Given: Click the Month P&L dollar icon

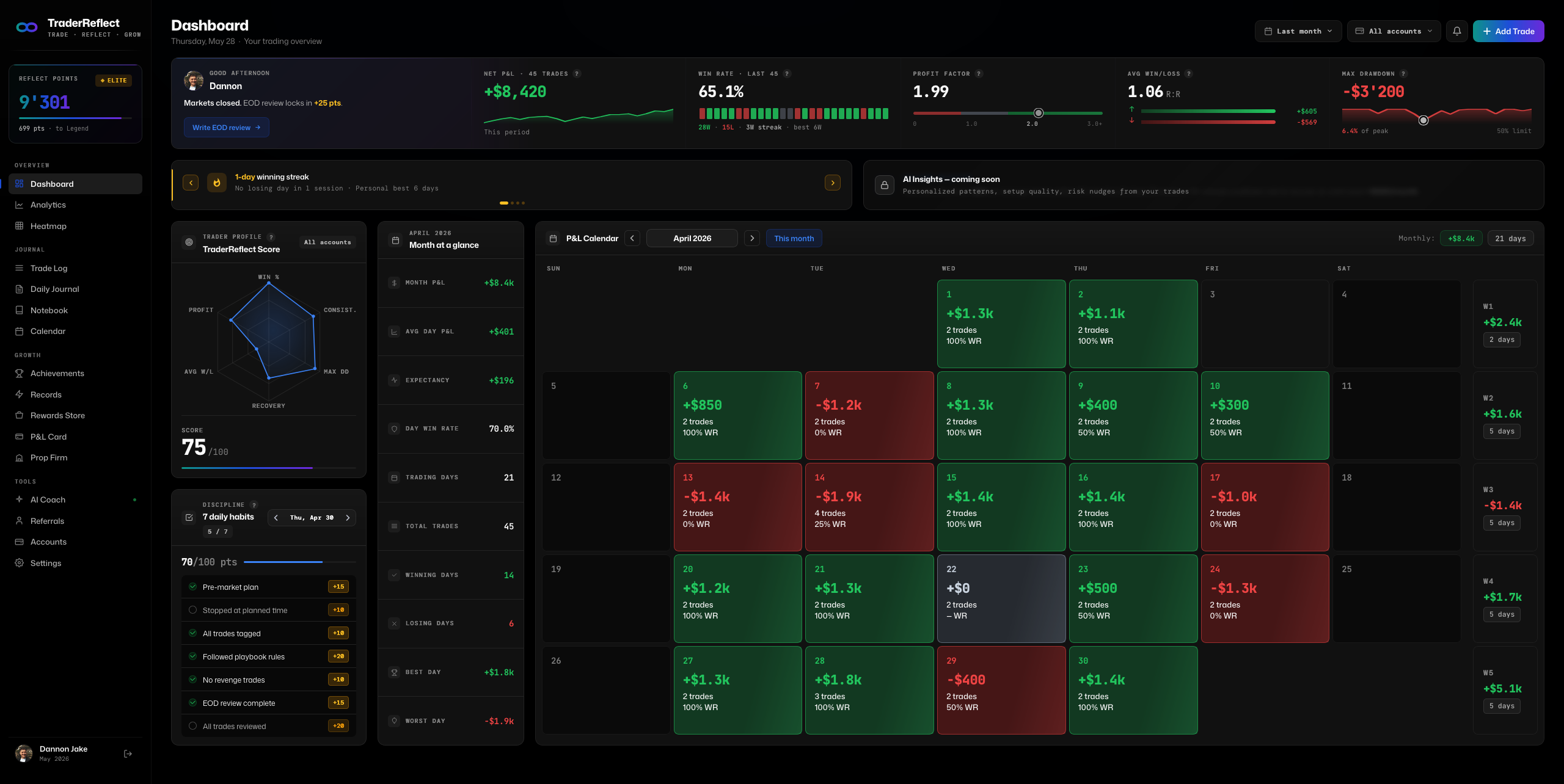Looking at the screenshot, I should [x=394, y=283].
